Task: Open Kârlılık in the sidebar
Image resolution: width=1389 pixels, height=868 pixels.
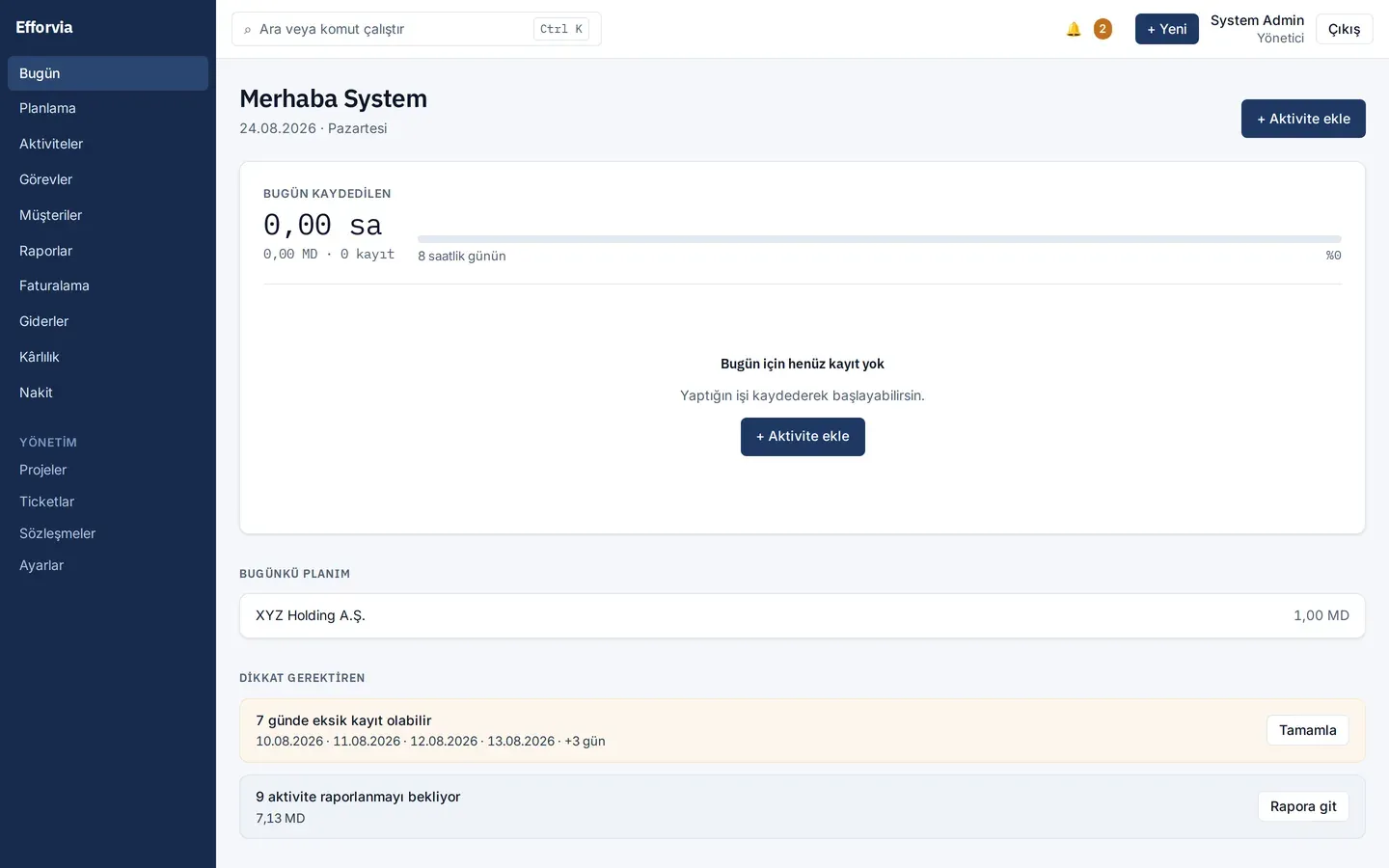Action: pos(108,357)
